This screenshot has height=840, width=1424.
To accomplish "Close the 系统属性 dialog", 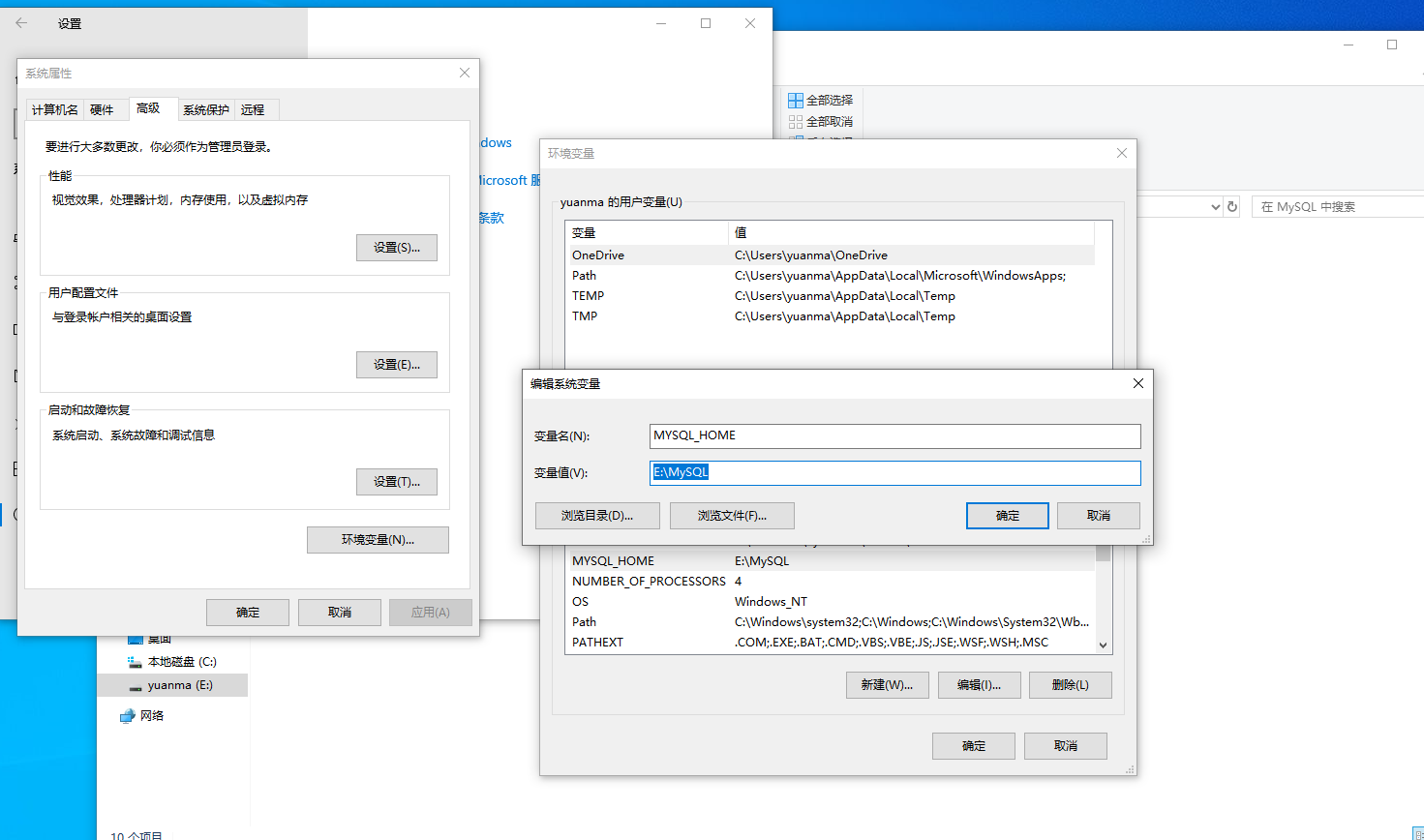I will pyautogui.click(x=465, y=73).
